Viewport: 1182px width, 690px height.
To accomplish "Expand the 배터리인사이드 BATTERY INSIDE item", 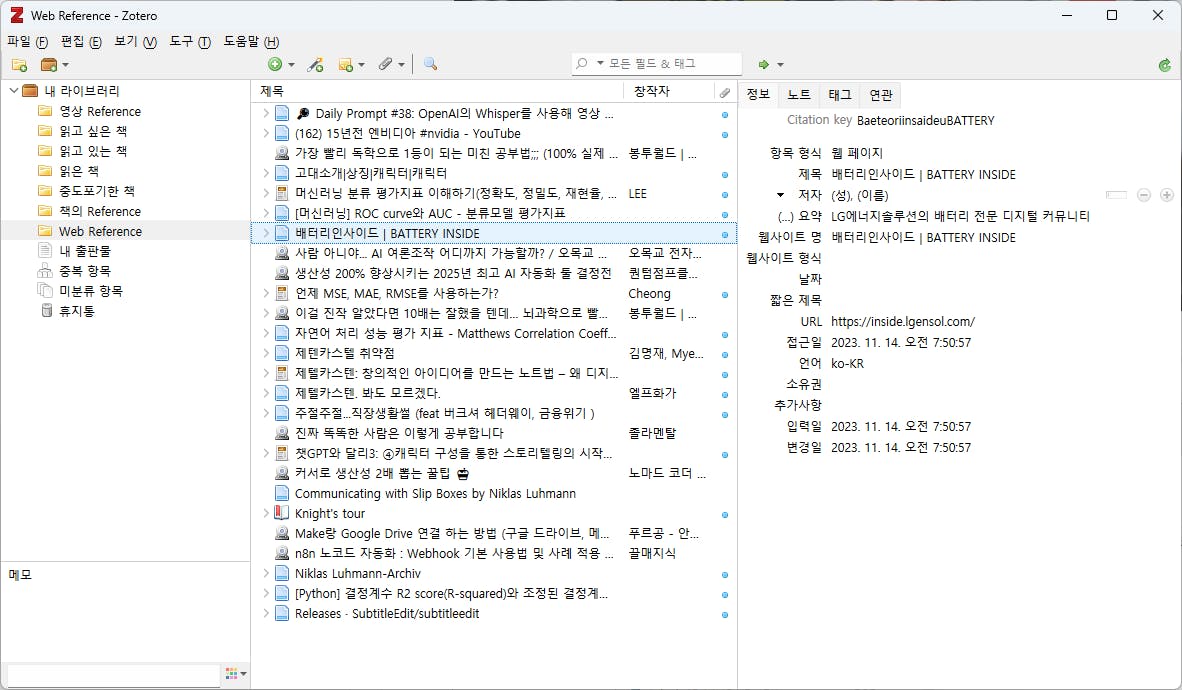I will pos(265,234).
